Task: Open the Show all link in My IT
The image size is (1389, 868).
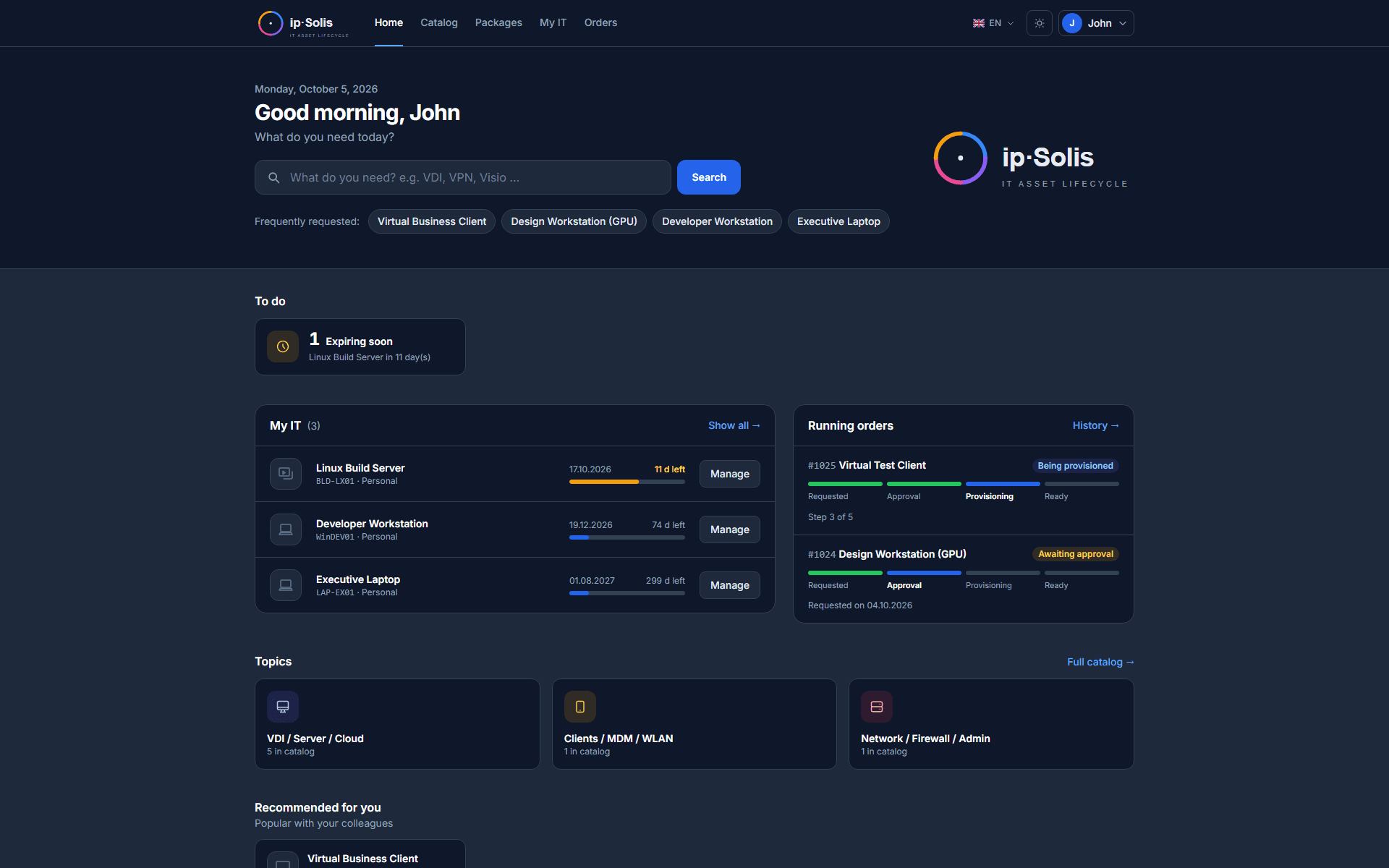Action: coord(734,425)
